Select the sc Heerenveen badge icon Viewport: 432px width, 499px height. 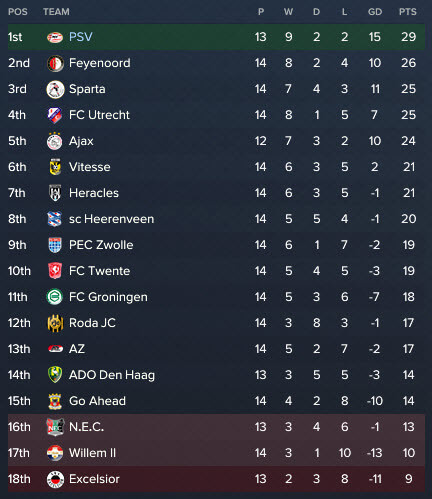pos(55,219)
